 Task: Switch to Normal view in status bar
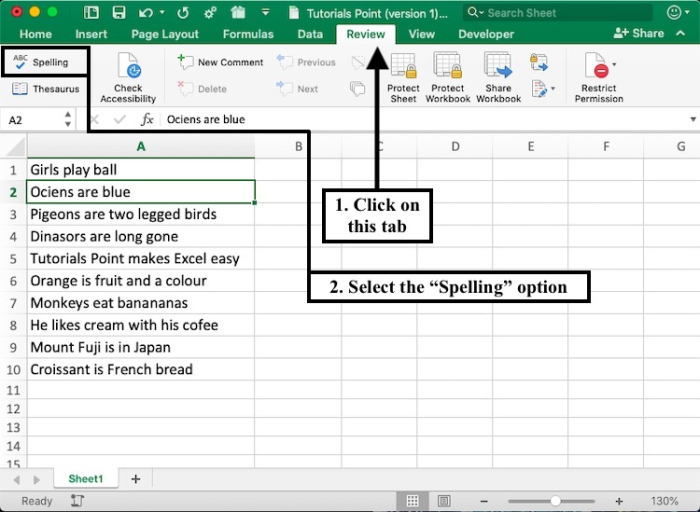tap(412, 501)
